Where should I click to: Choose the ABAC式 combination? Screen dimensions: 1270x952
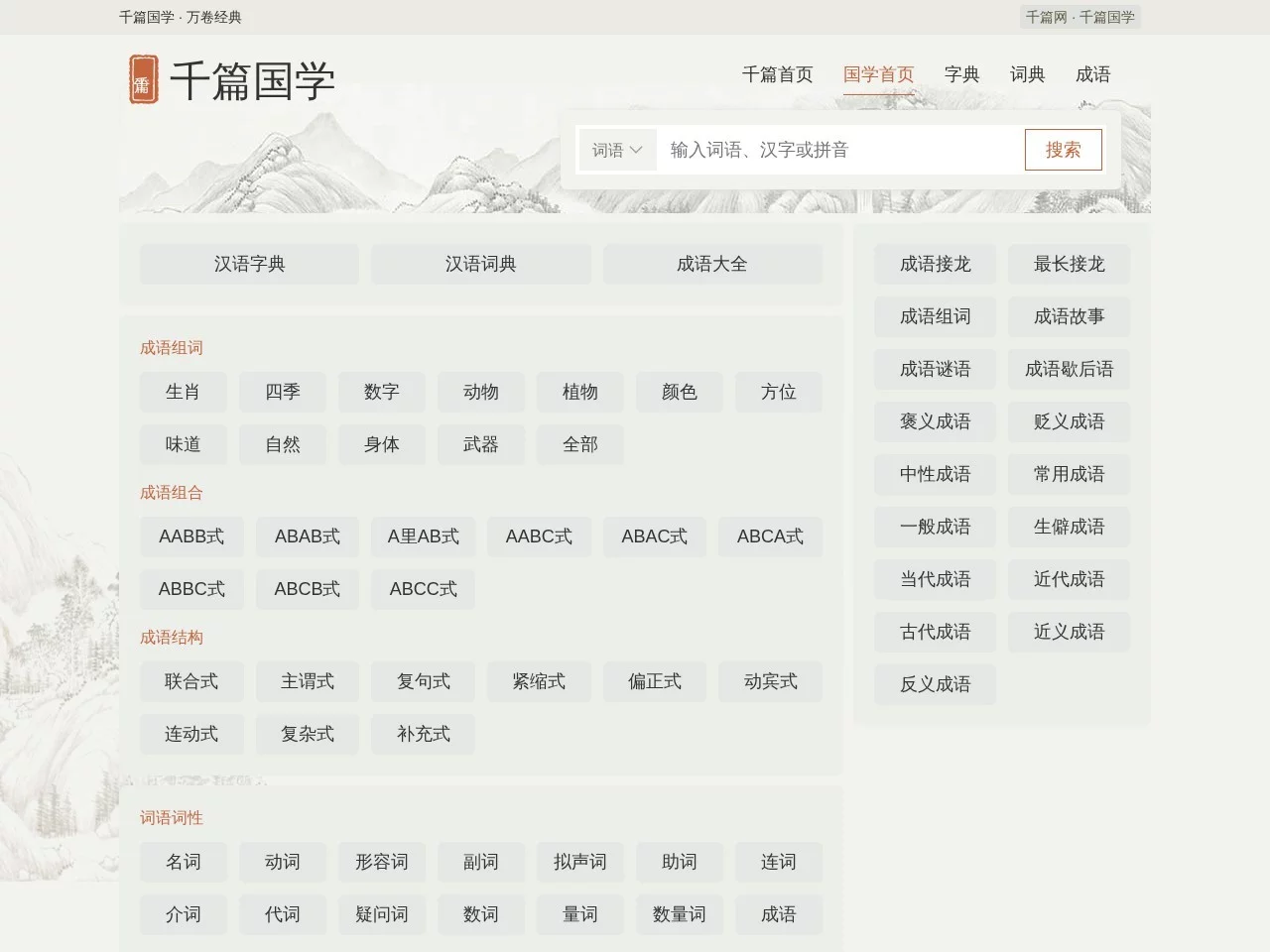tap(654, 536)
